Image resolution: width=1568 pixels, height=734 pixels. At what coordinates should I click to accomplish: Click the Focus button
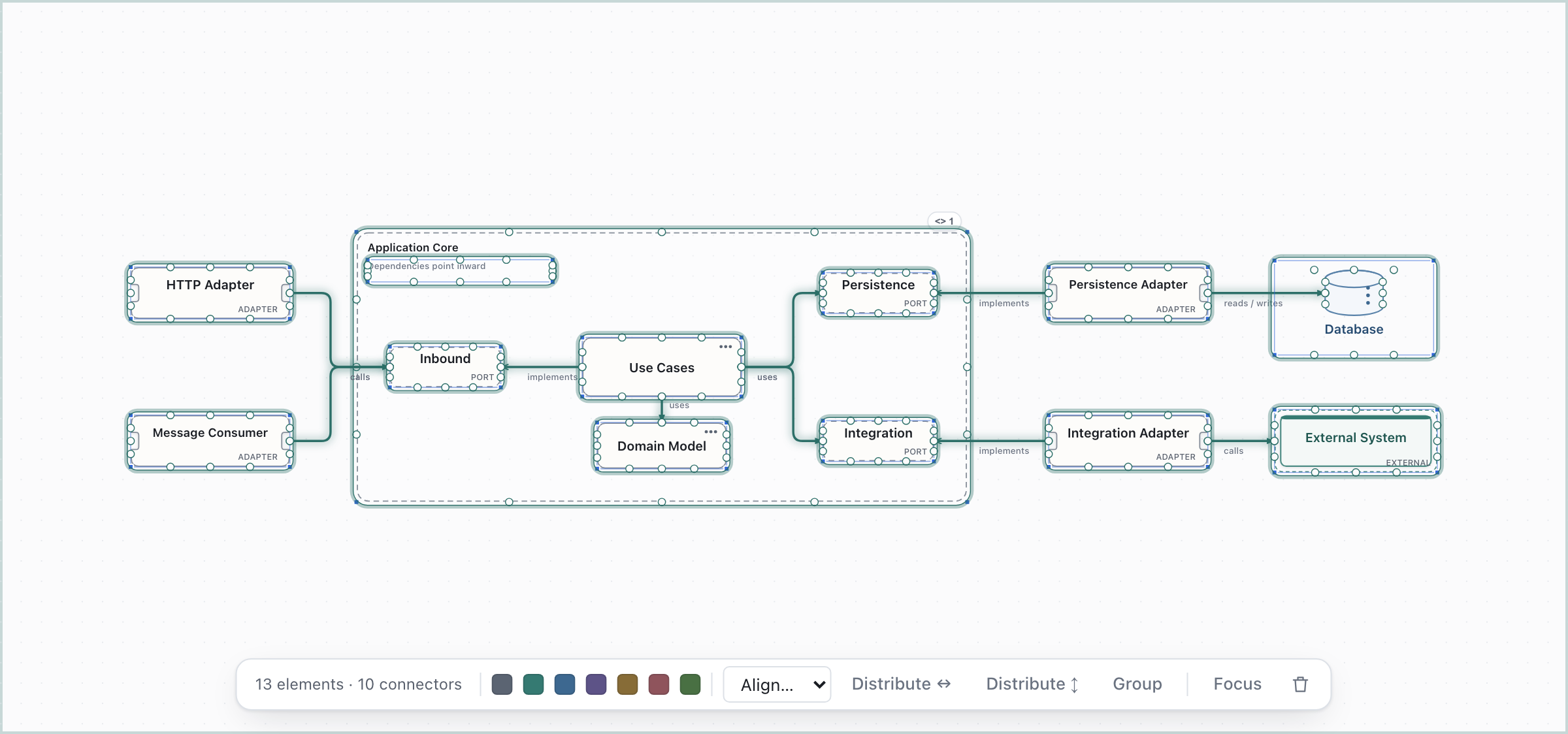pyautogui.click(x=1237, y=684)
